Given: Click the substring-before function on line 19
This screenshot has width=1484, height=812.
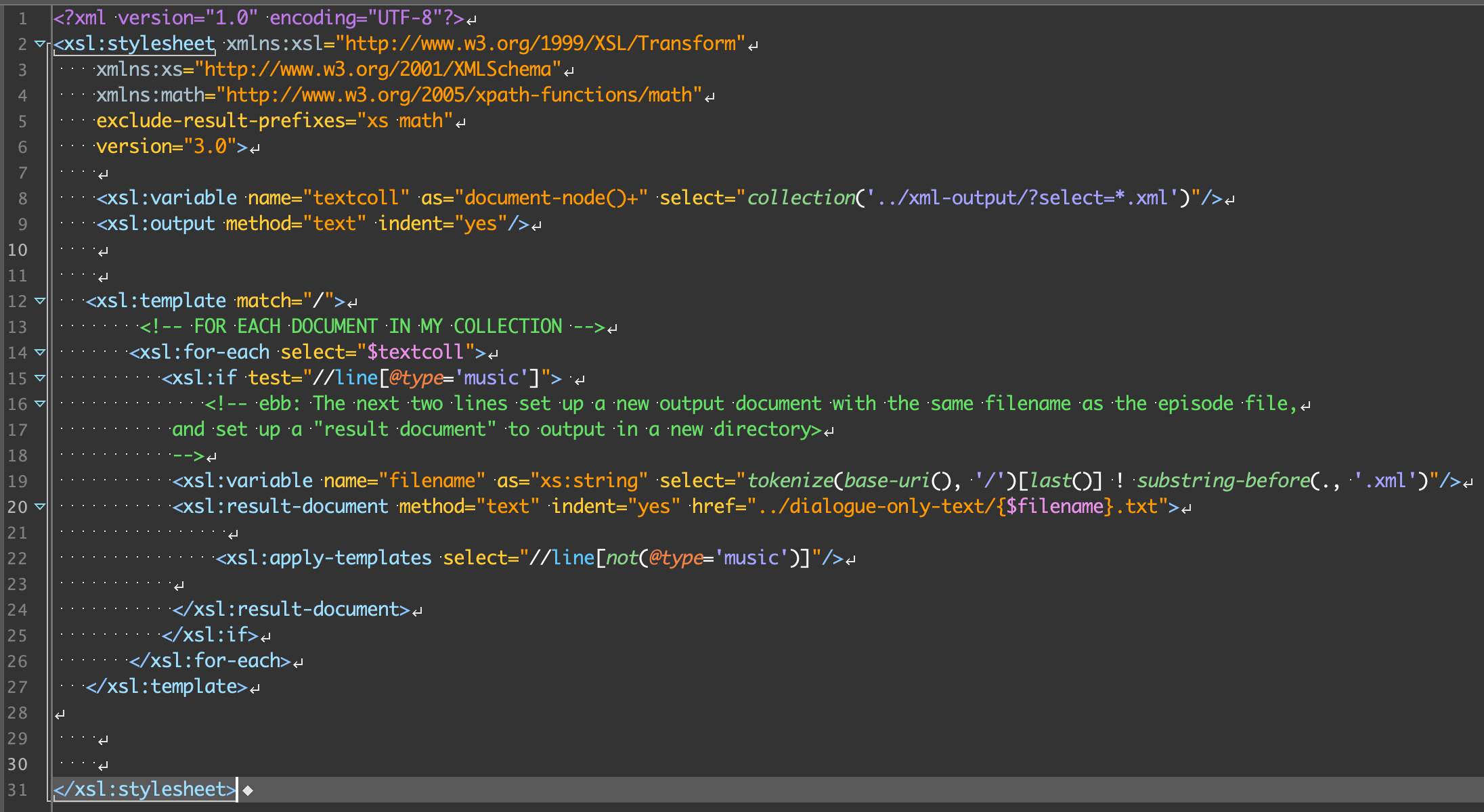Looking at the screenshot, I should (x=1223, y=481).
